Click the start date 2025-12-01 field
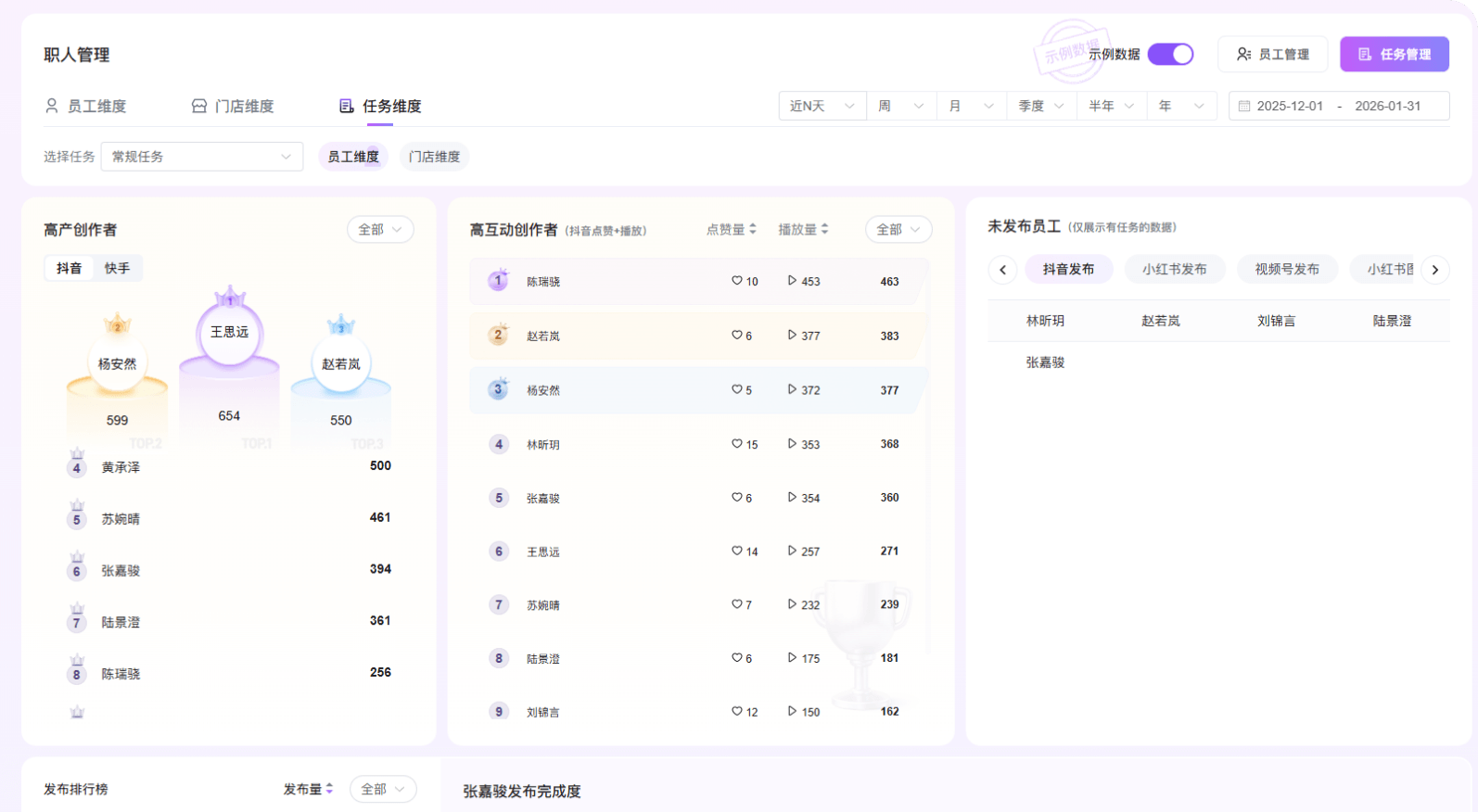Viewport: 1478px width, 812px height. coord(1289,107)
